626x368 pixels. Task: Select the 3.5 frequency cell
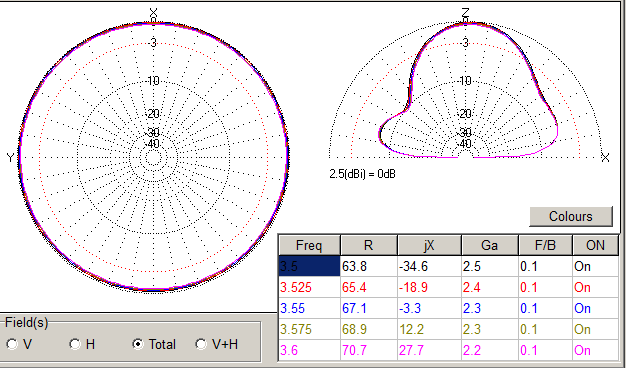click(309, 266)
